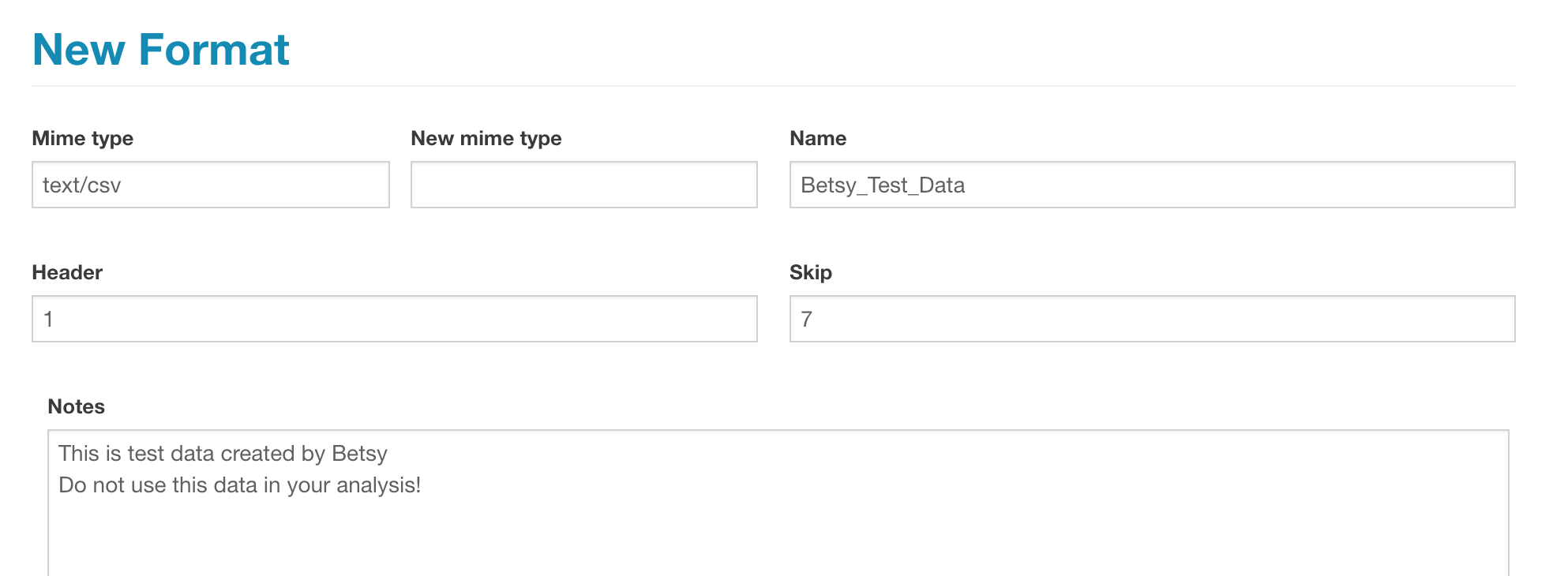The width and height of the screenshot is (1568, 576).
Task: Click the "Mime type" field label
Action: tap(82, 138)
